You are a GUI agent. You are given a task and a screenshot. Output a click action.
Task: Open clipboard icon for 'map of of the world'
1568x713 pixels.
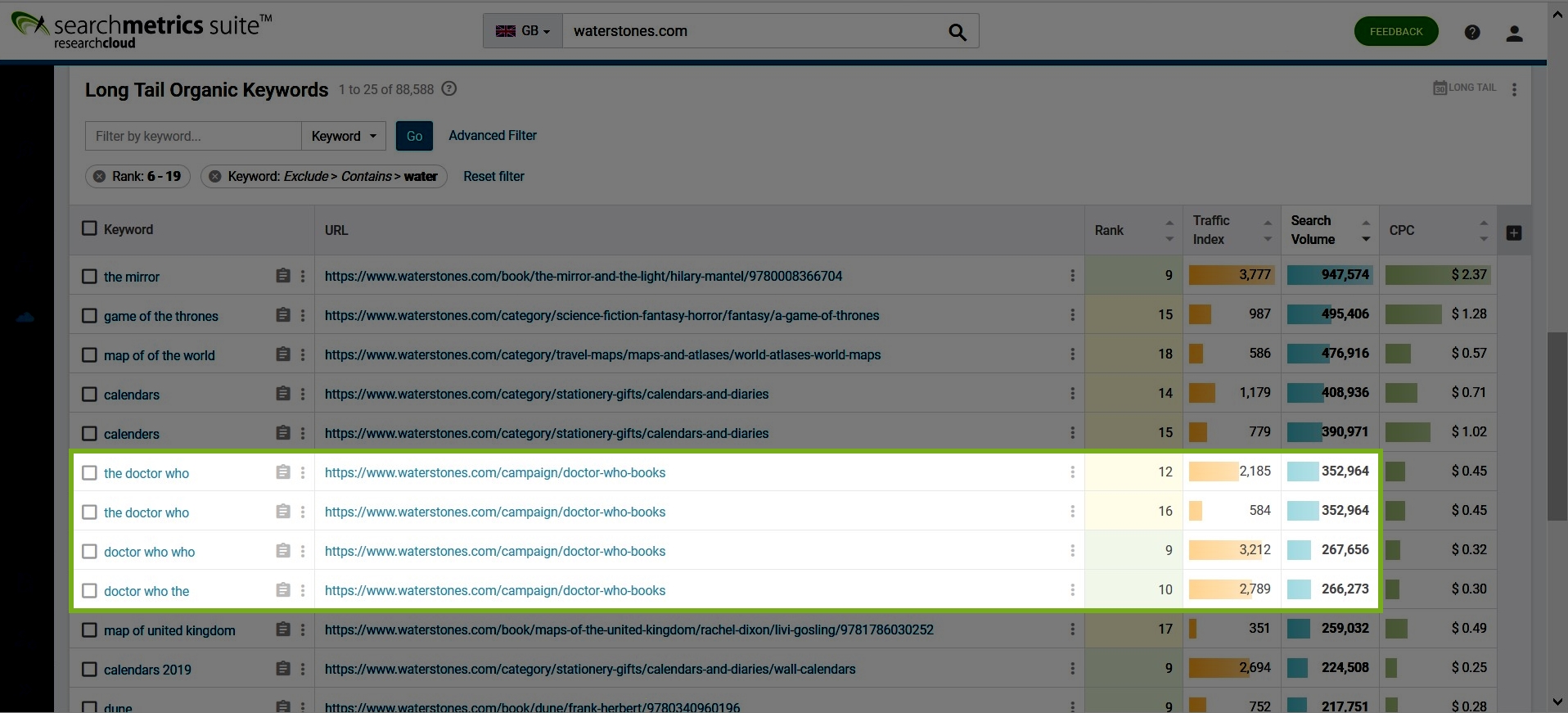283,354
